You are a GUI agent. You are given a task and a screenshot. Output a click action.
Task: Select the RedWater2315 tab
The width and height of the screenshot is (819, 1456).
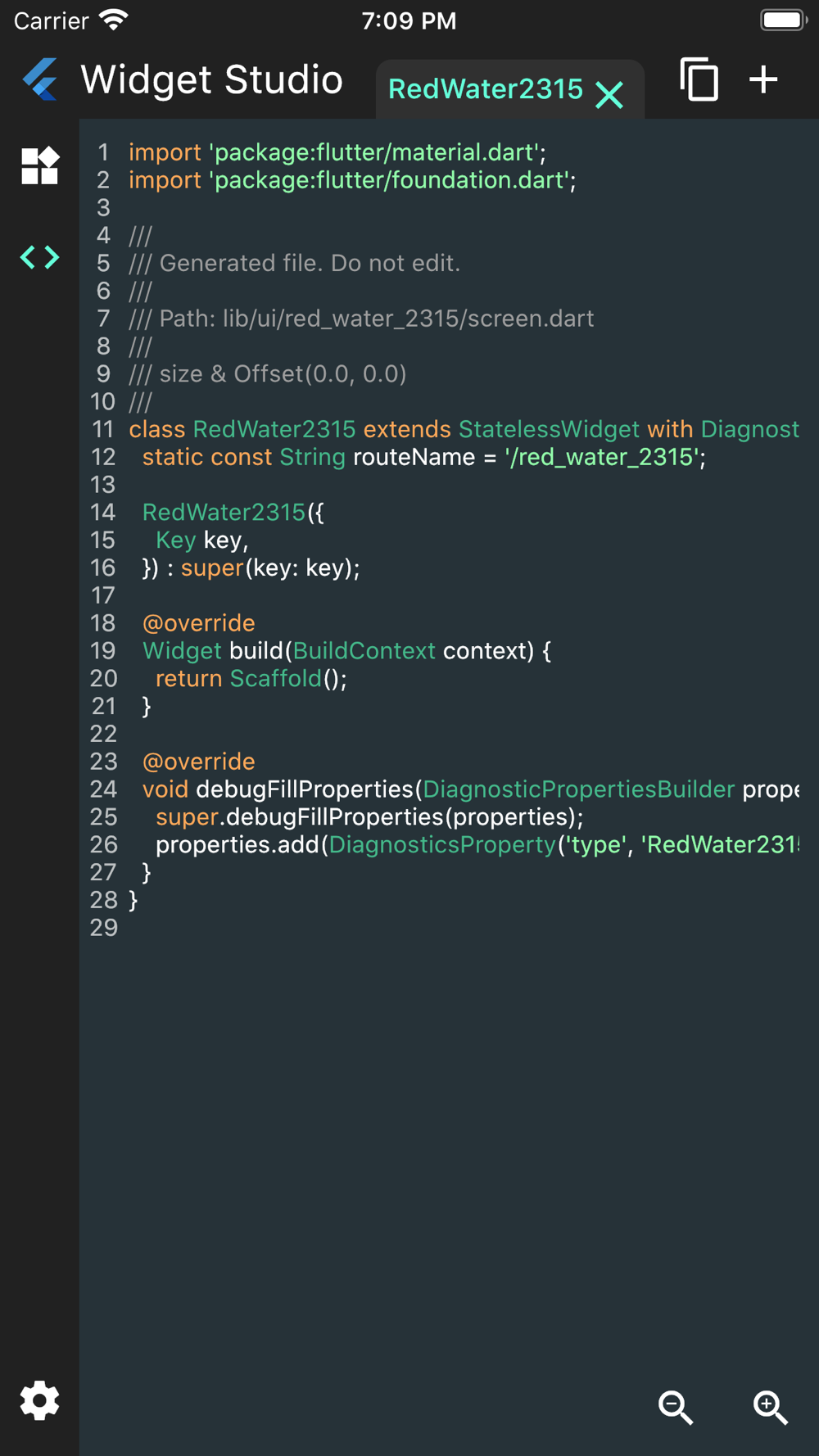point(486,89)
